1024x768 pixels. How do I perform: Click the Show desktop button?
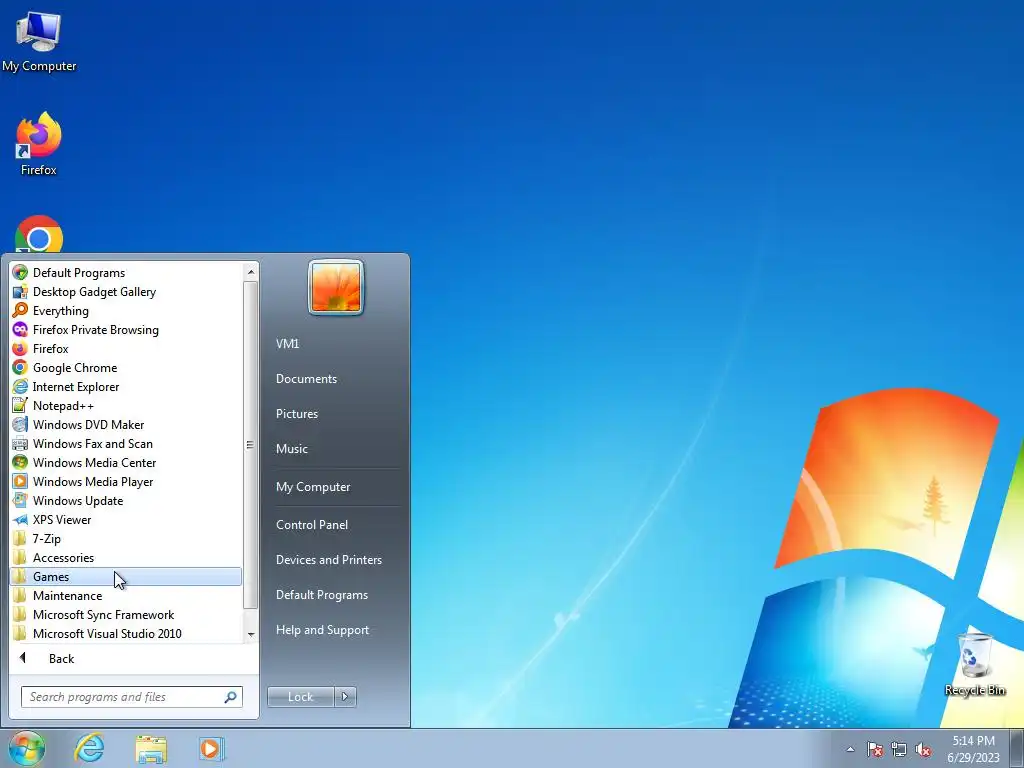pyautogui.click(x=1016, y=748)
